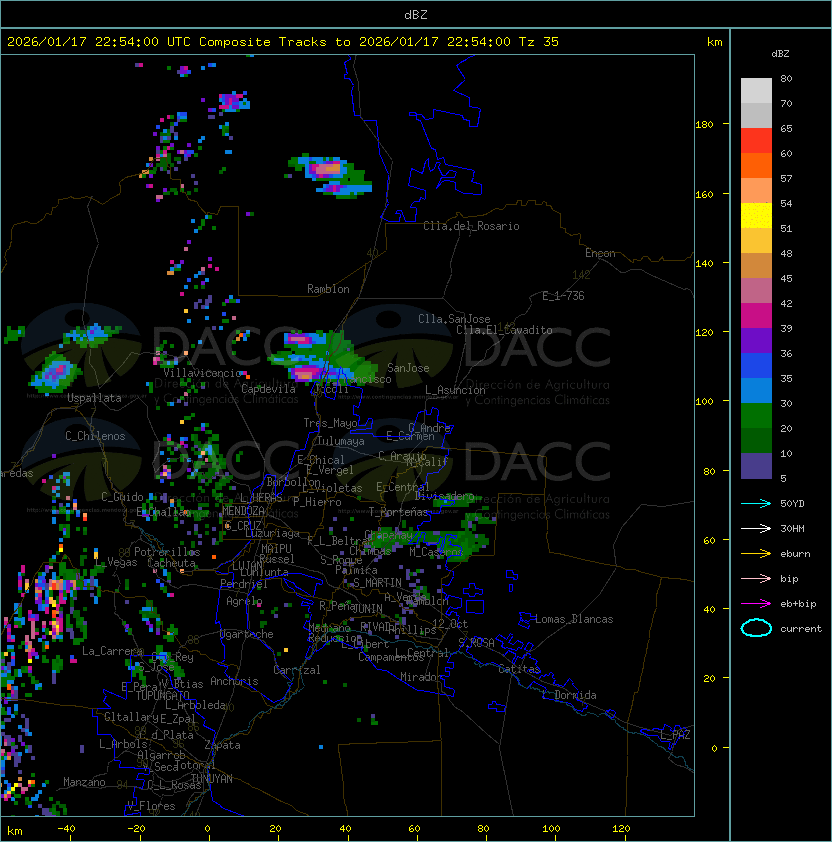Click the 'Tres_Mayo' place label
Image resolution: width=832 pixels, height=842 pixels.
pyautogui.click(x=330, y=423)
